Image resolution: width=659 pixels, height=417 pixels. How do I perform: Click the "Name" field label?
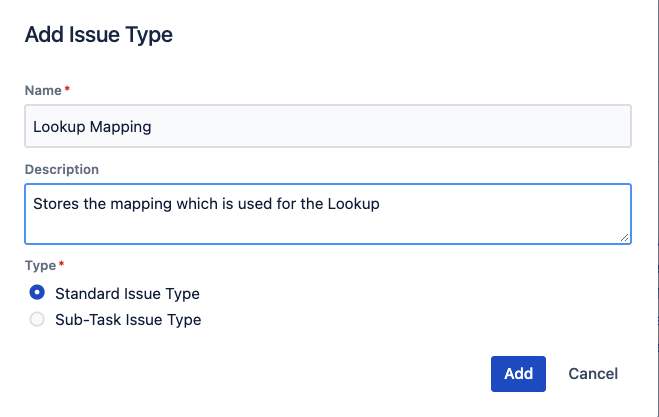point(43,90)
